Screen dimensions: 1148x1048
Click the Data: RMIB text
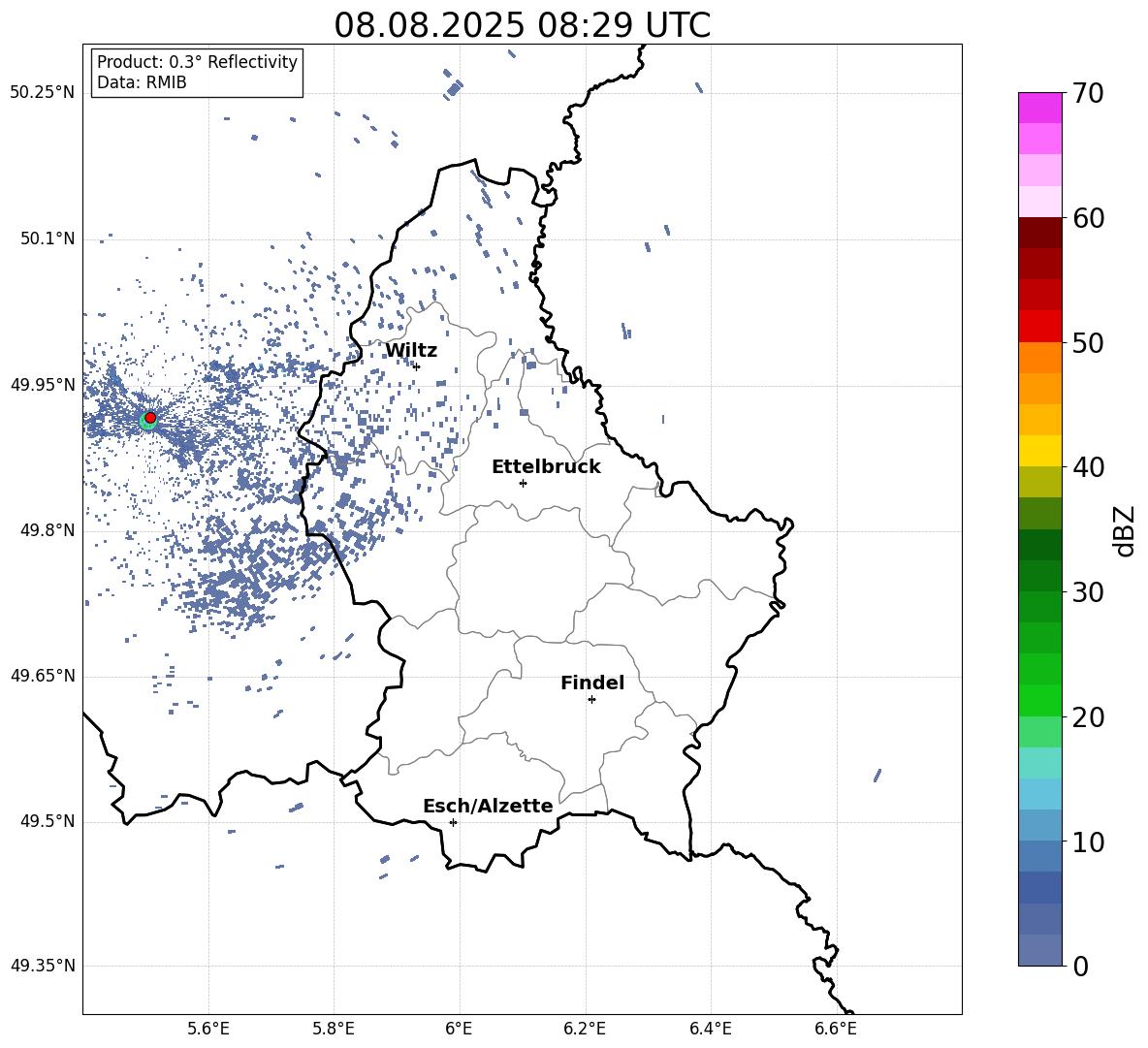pos(142,82)
